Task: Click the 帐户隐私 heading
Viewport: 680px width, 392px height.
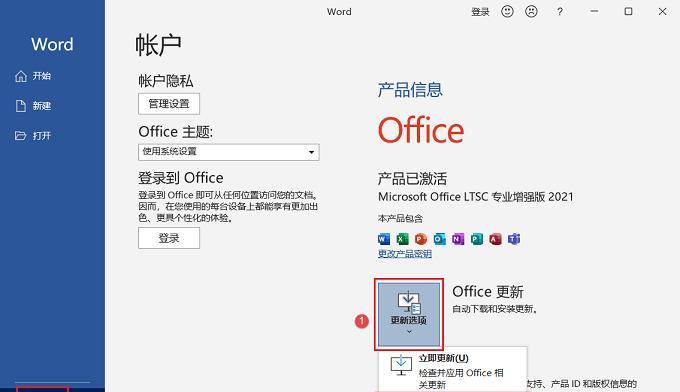Action: pyautogui.click(x=166, y=81)
